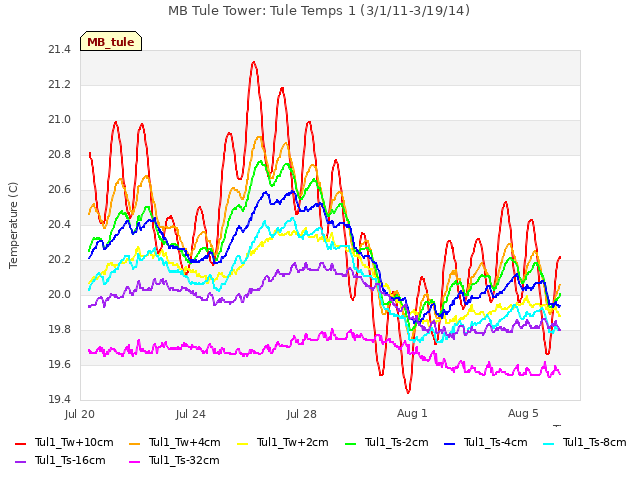Select the Tul1_Ts-2cm legend label
This screenshot has width=640, height=480.
coord(396,442)
